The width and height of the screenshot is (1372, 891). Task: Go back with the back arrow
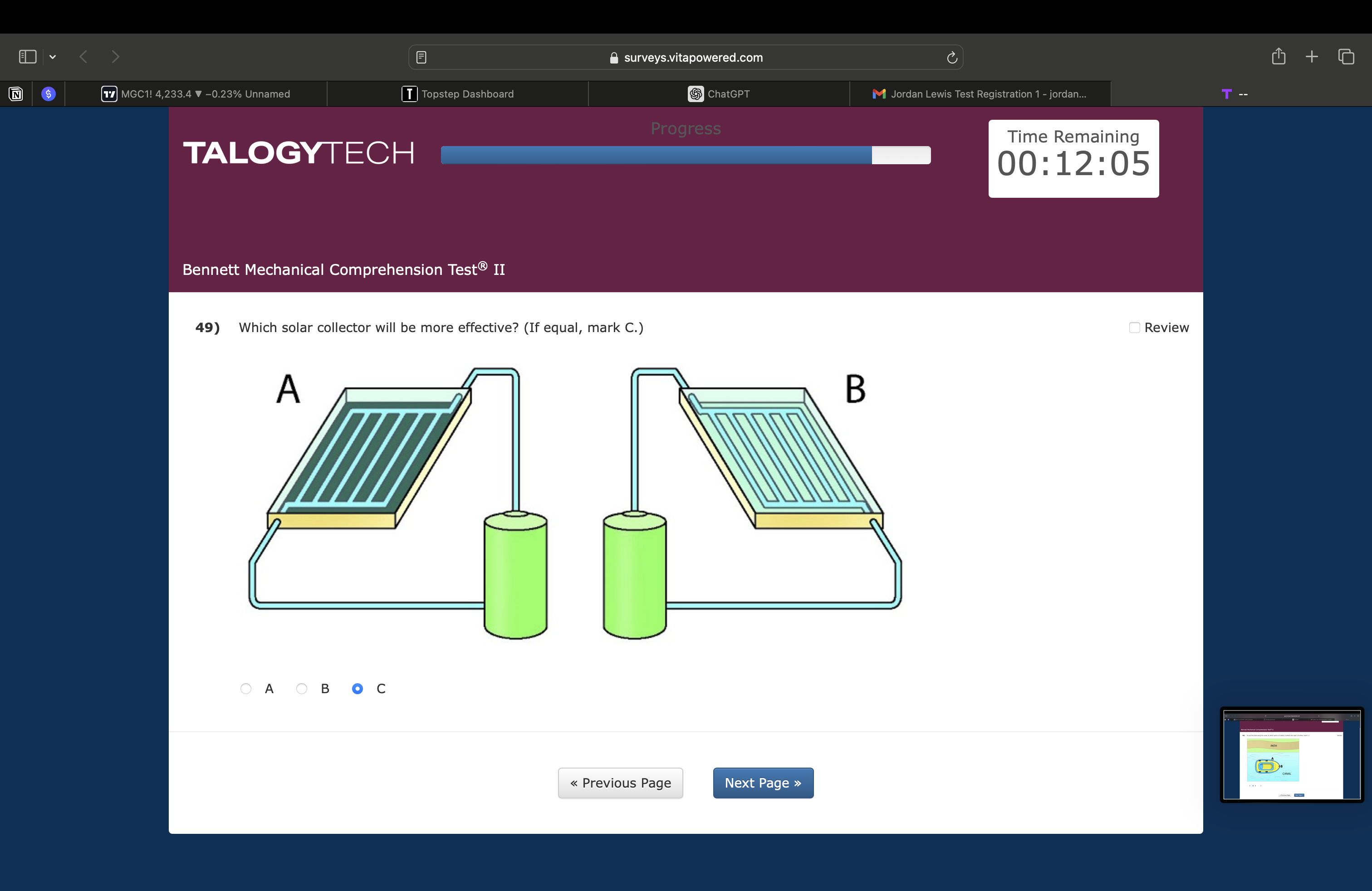tap(83, 56)
